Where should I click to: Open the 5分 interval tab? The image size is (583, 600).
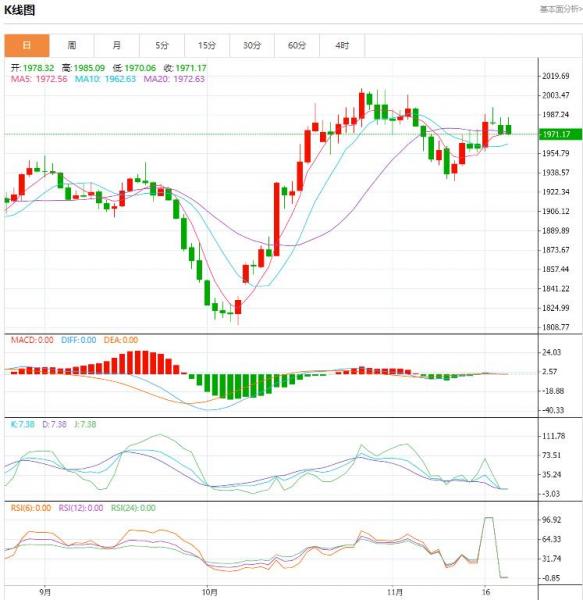[162, 46]
